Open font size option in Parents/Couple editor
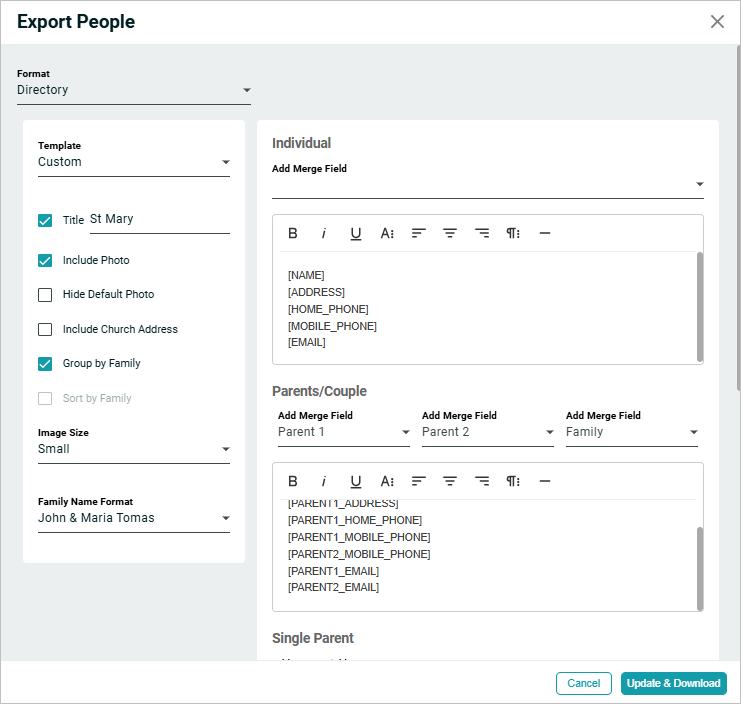Screen dimensions: 741x704 (x=387, y=481)
